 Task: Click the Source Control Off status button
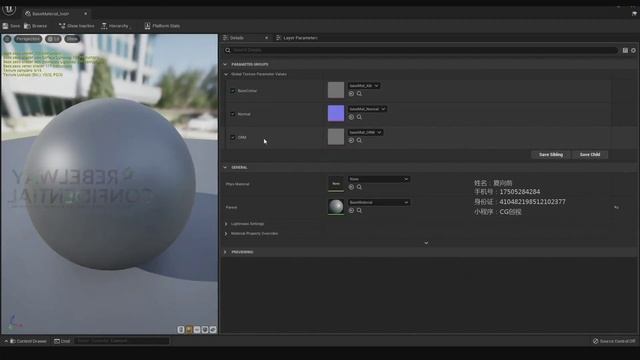pos(614,341)
